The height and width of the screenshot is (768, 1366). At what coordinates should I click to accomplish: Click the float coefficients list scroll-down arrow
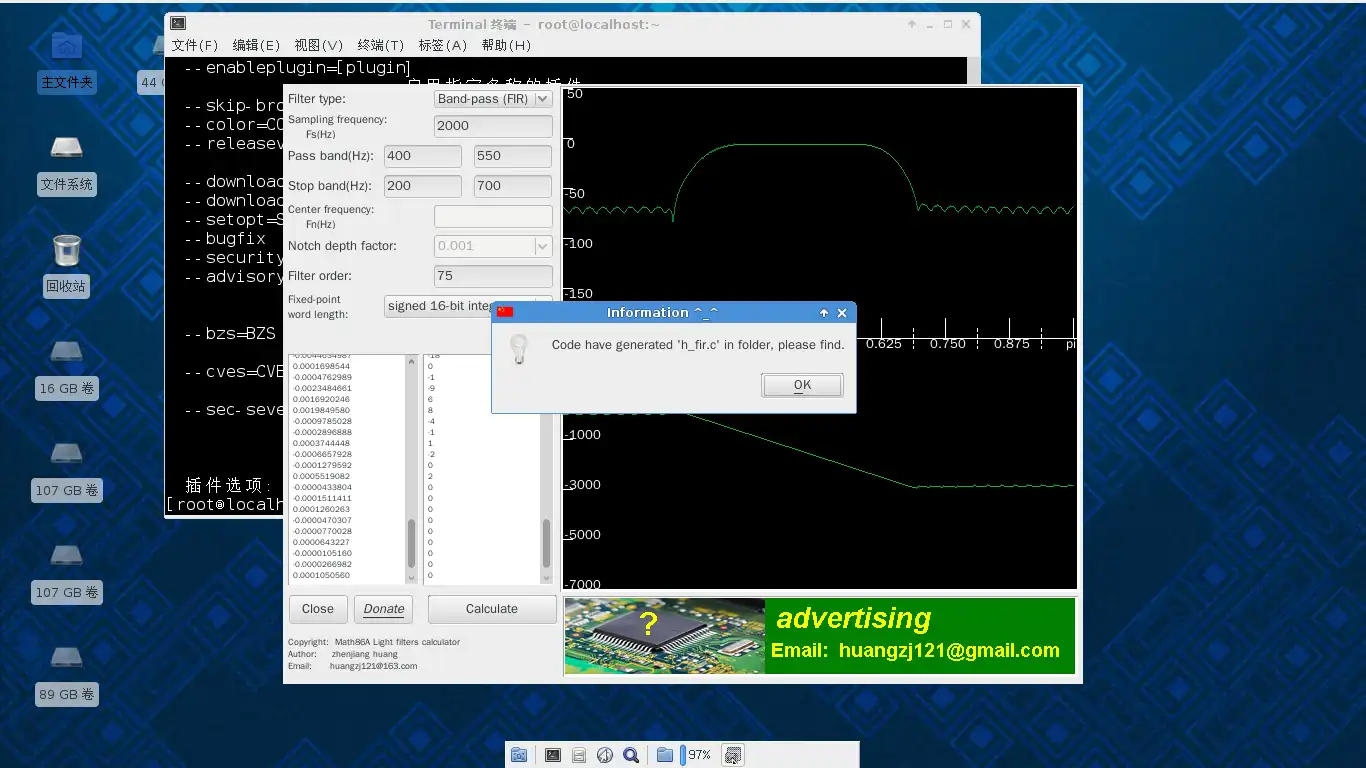[x=411, y=577]
